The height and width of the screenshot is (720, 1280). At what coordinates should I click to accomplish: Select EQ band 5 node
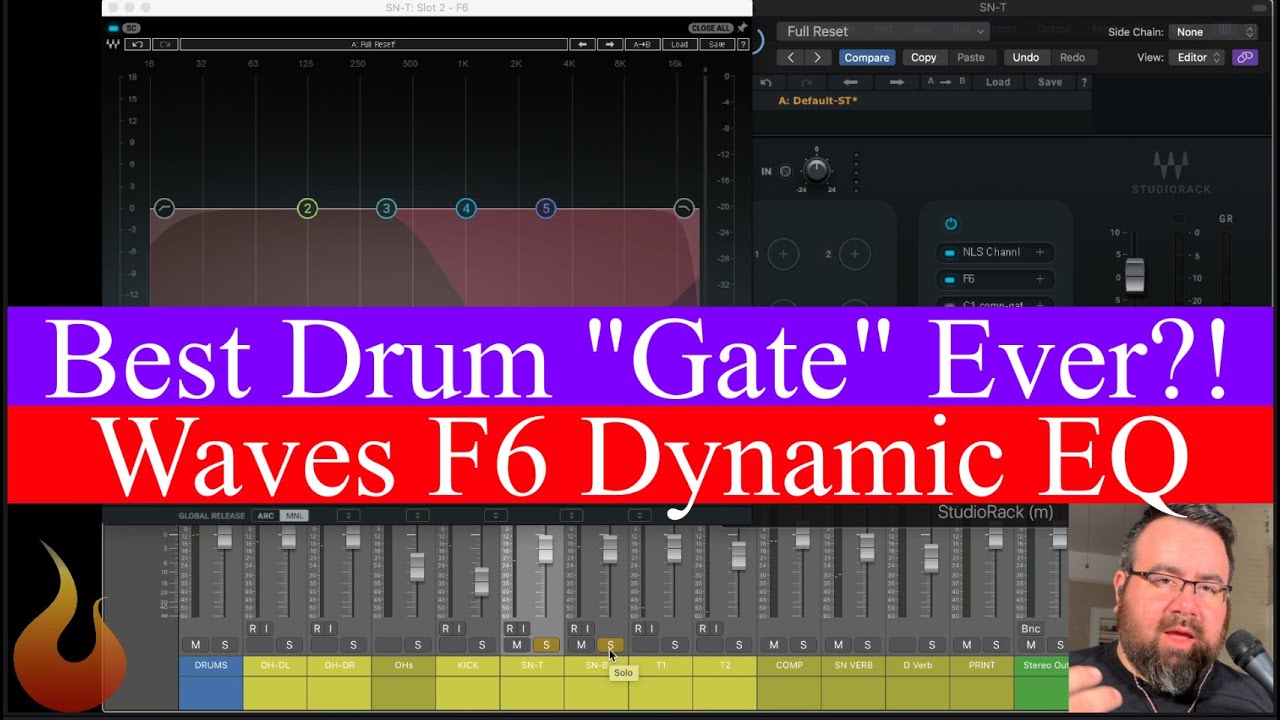pyautogui.click(x=545, y=208)
